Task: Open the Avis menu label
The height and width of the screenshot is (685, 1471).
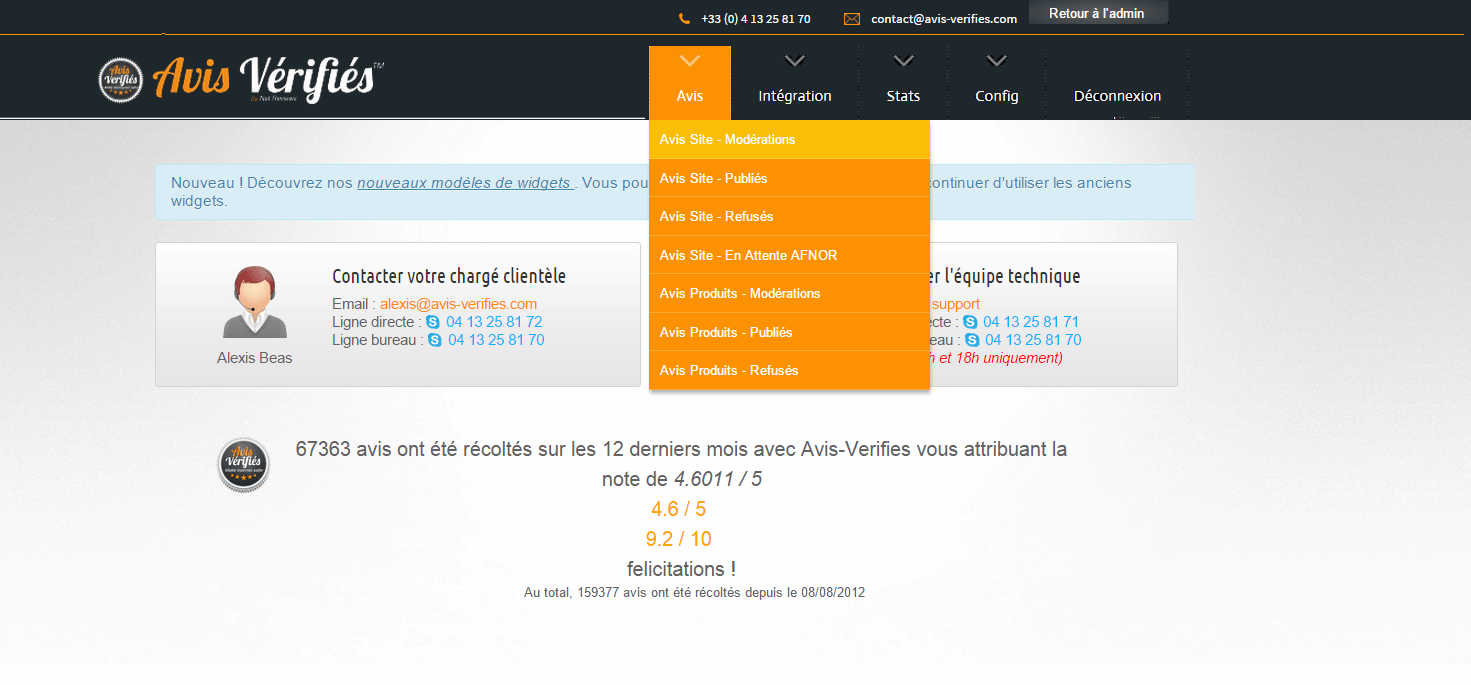Action: (690, 96)
